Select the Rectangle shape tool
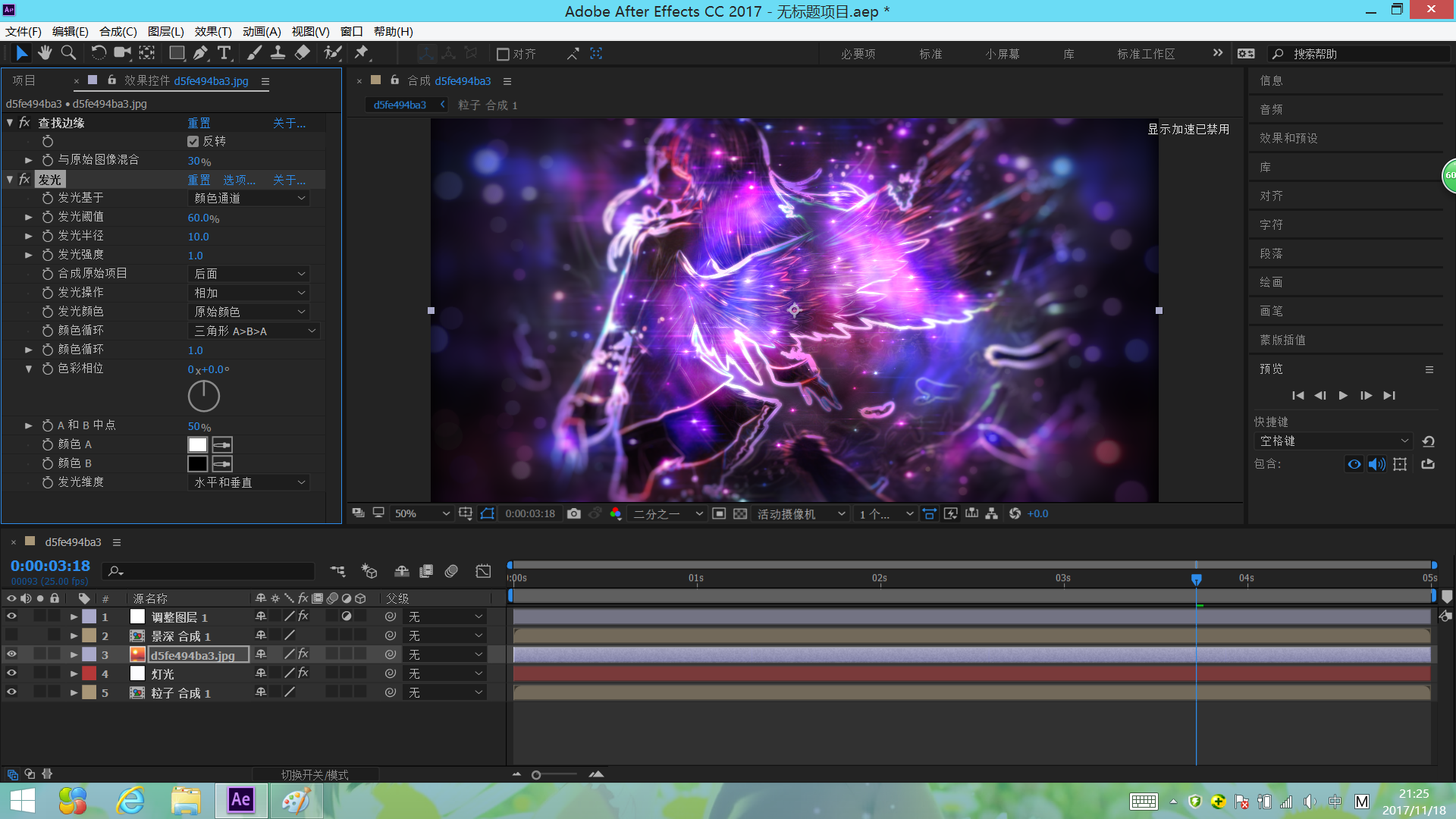1456x819 pixels. point(177,53)
